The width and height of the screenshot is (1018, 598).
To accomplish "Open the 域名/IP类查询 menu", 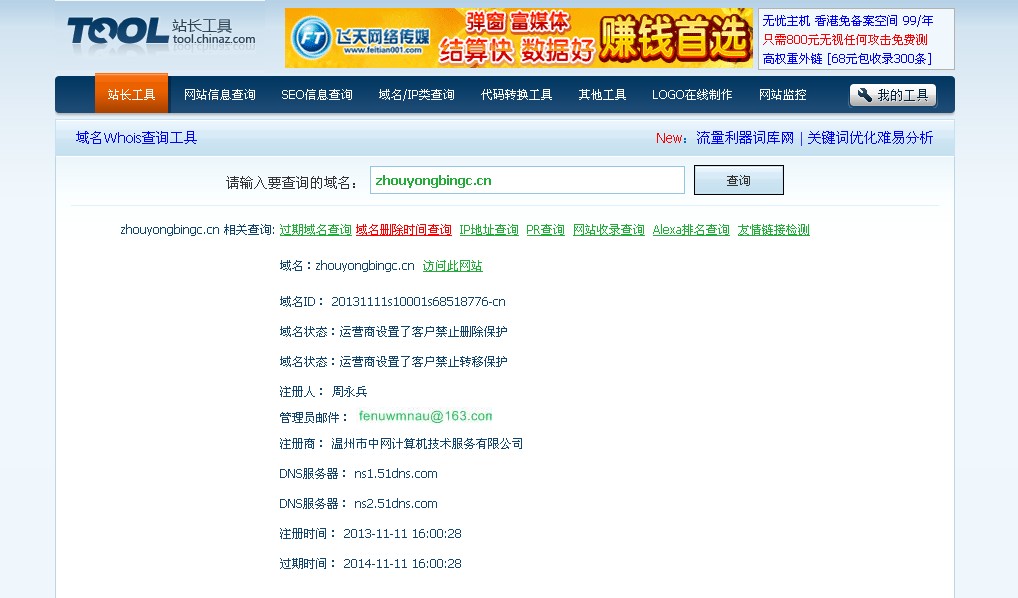I will pyautogui.click(x=416, y=95).
